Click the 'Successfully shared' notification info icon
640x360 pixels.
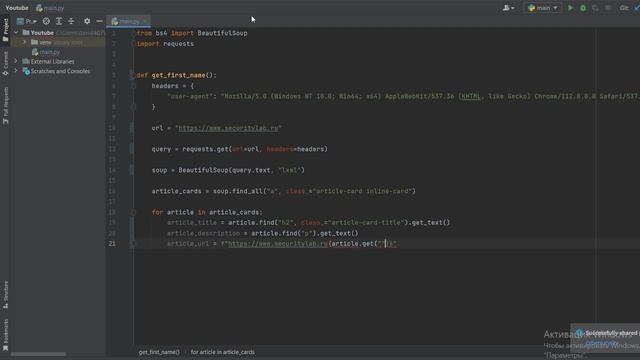[x=580, y=333]
